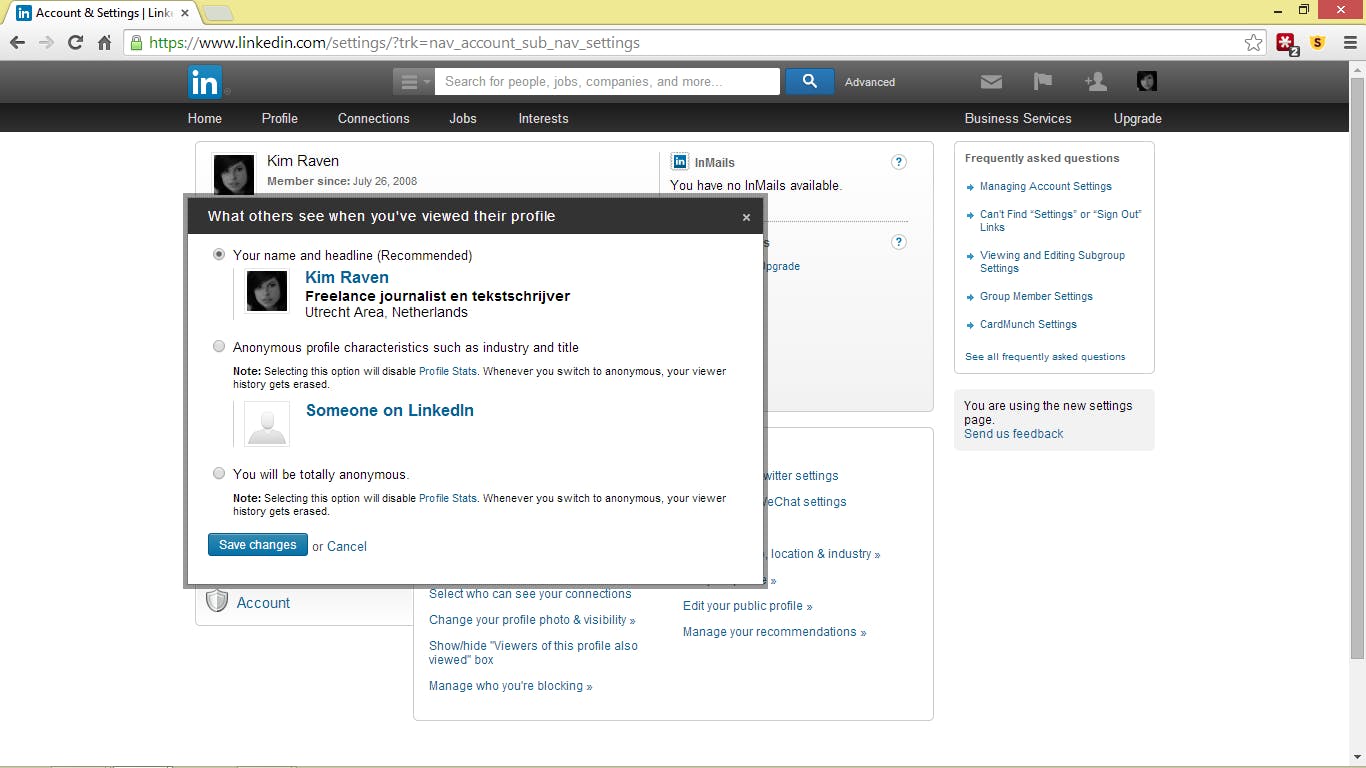Reload the page with the refresh icon
The image size is (1366, 768).
tap(75, 43)
